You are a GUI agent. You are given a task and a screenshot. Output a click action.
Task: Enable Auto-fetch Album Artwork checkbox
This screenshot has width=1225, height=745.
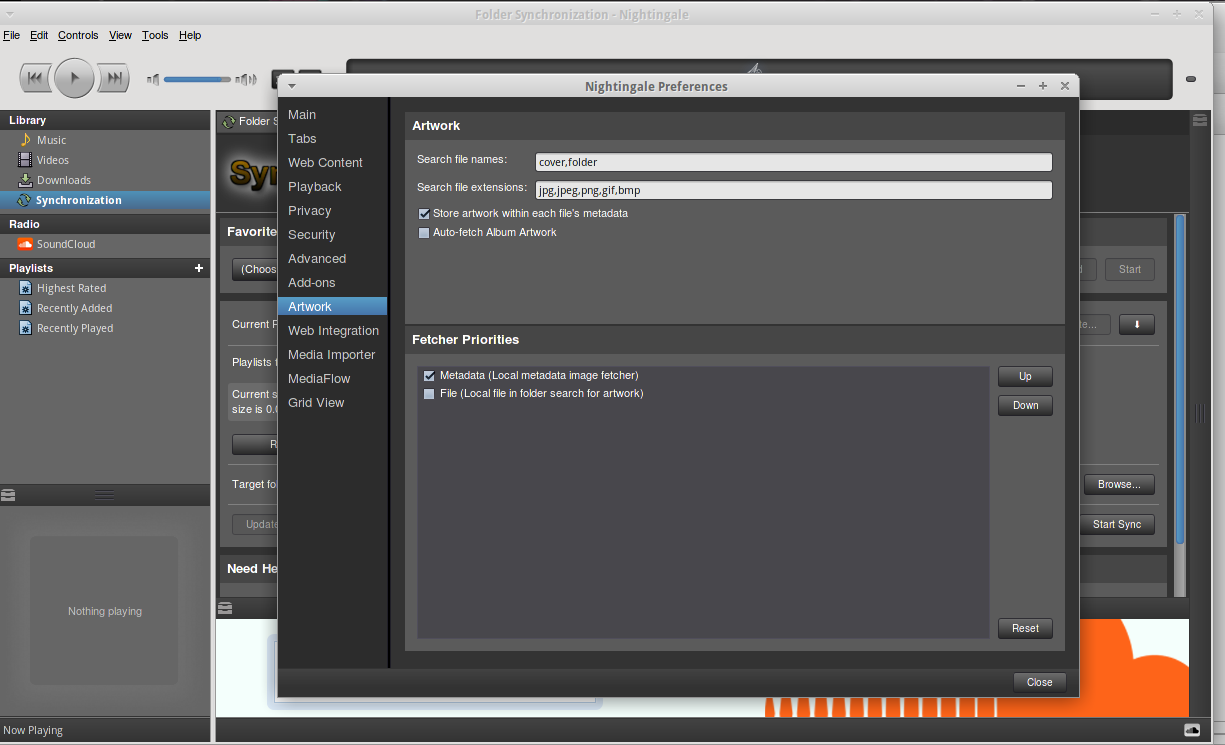(424, 232)
